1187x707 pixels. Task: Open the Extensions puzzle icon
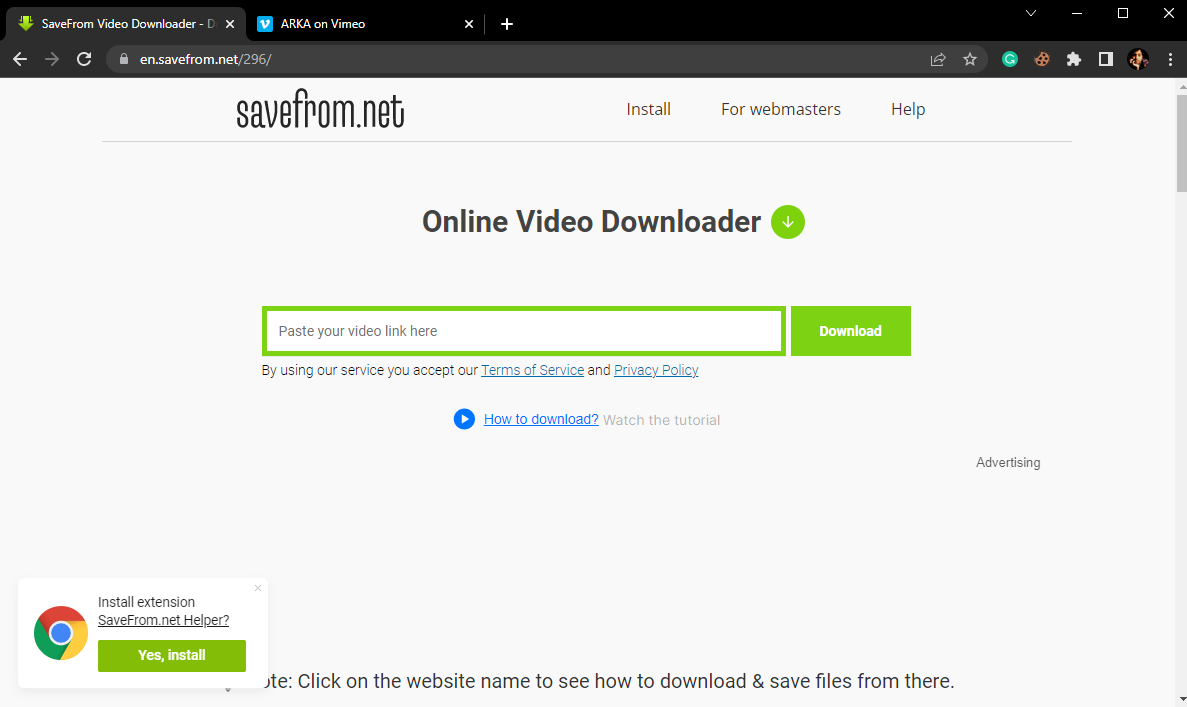tap(1073, 59)
